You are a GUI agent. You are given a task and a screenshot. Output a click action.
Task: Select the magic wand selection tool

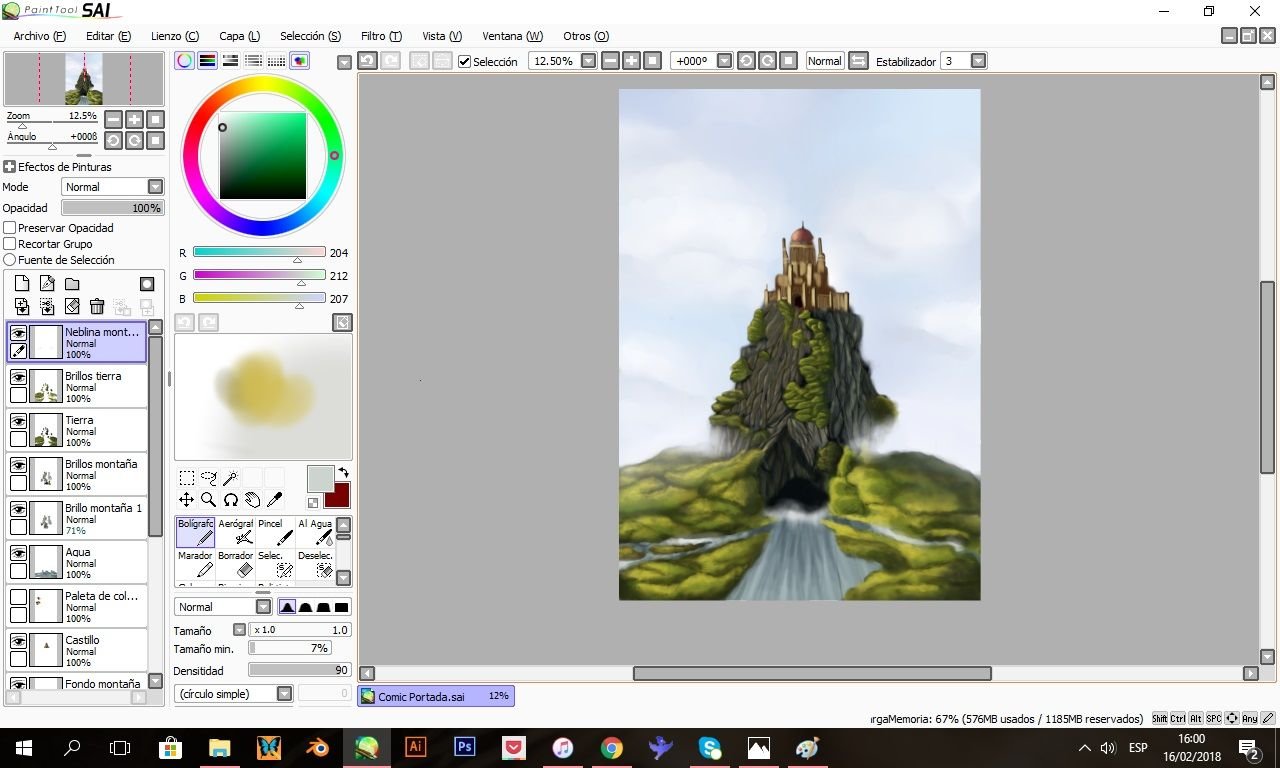230,478
